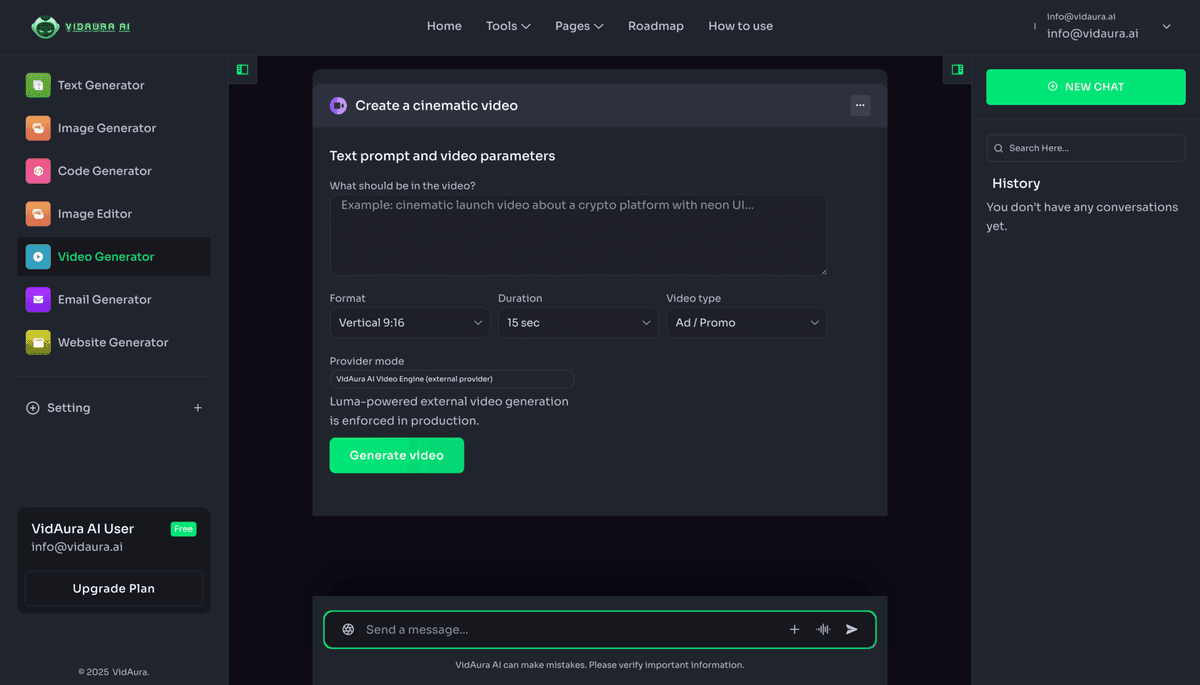Go to the Roadmap page
The image size is (1200, 685).
[x=656, y=26]
